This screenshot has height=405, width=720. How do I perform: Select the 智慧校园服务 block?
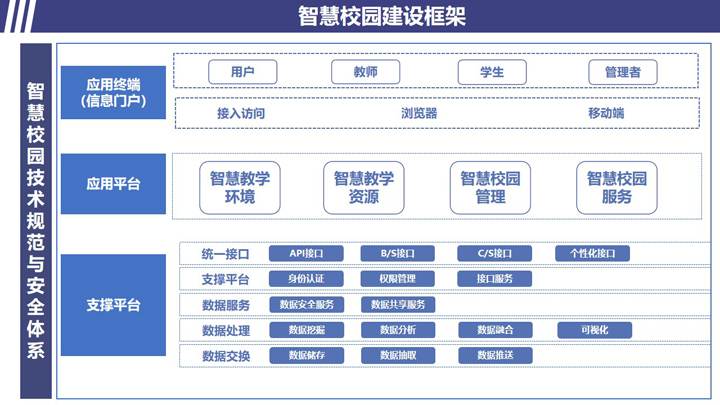click(x=616, y=188)
